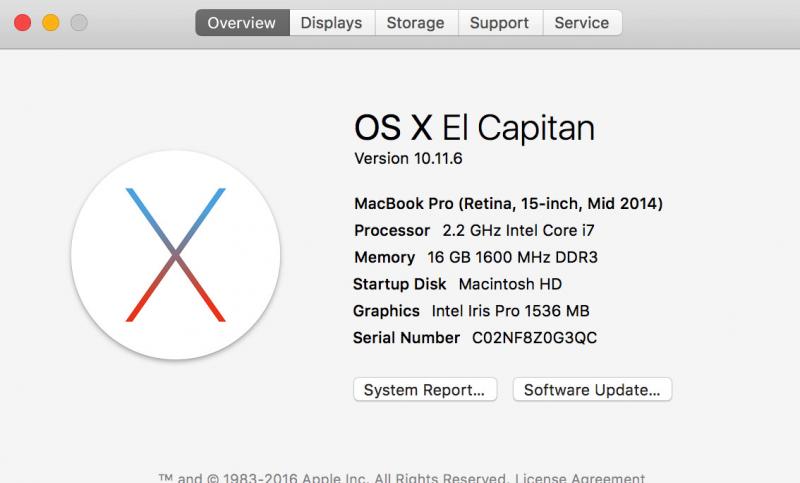Screen dimensions: 800x483
Task: Select the Overview tab
Action: 242,23
